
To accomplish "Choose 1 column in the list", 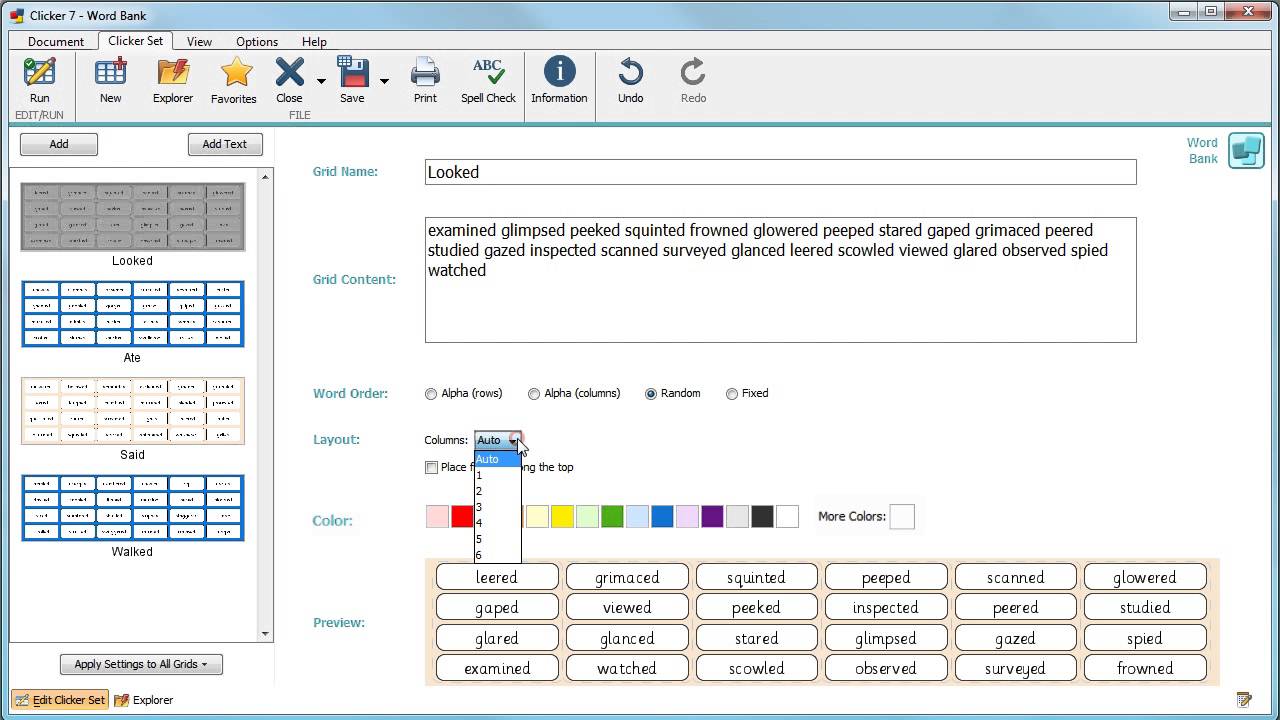I will [497, 475].
